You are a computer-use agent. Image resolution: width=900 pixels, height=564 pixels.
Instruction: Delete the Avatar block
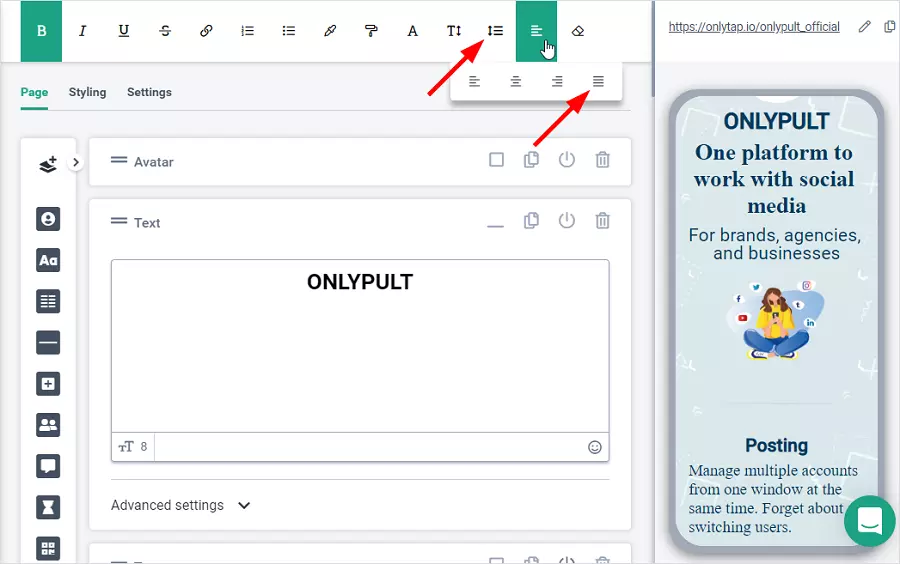[x=602, y=160]
